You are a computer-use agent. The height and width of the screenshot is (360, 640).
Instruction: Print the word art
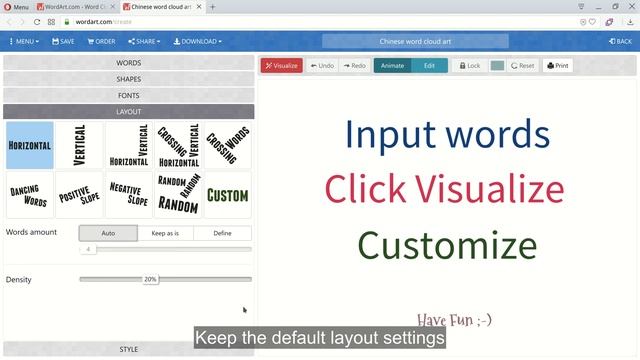click(x=558, y=66)
